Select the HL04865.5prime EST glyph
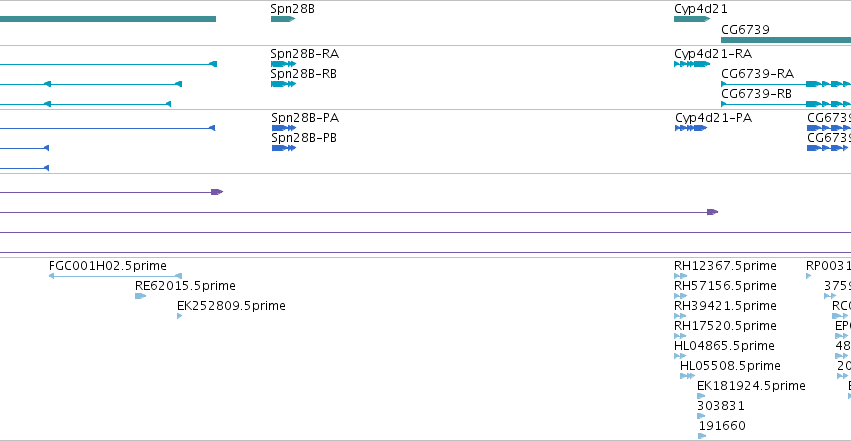The width and height of the screenshot is (851, 441). 681,356
